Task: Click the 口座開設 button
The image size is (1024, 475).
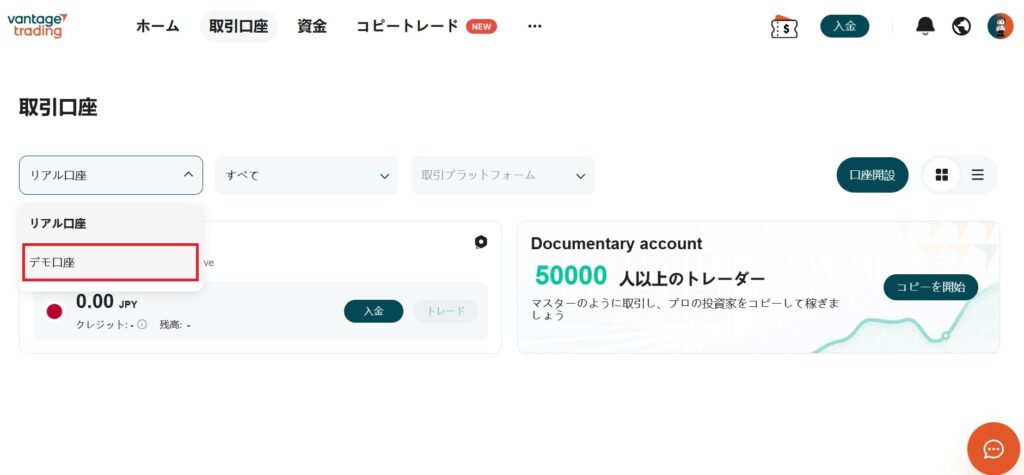Action: 872,175
